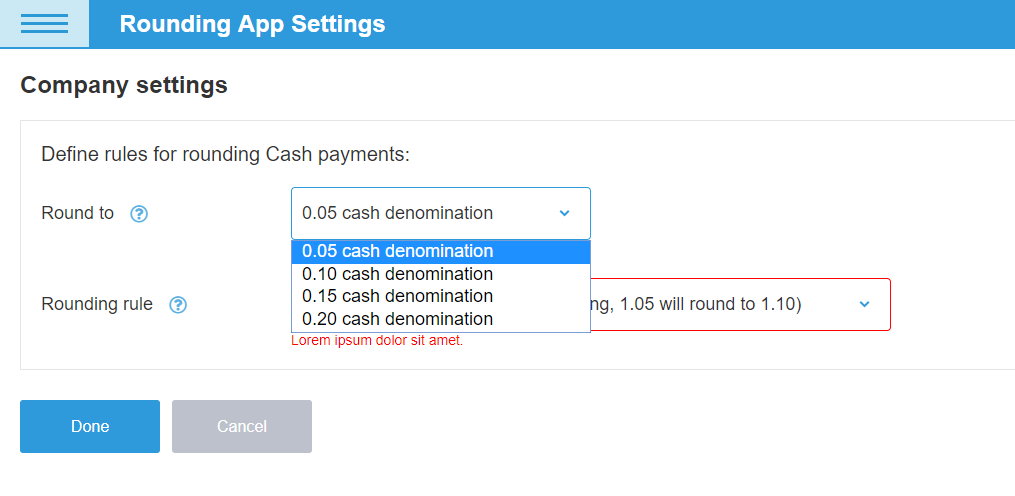
Task: Click the help icon beside Round to
Action: click(x=139, y=214)
